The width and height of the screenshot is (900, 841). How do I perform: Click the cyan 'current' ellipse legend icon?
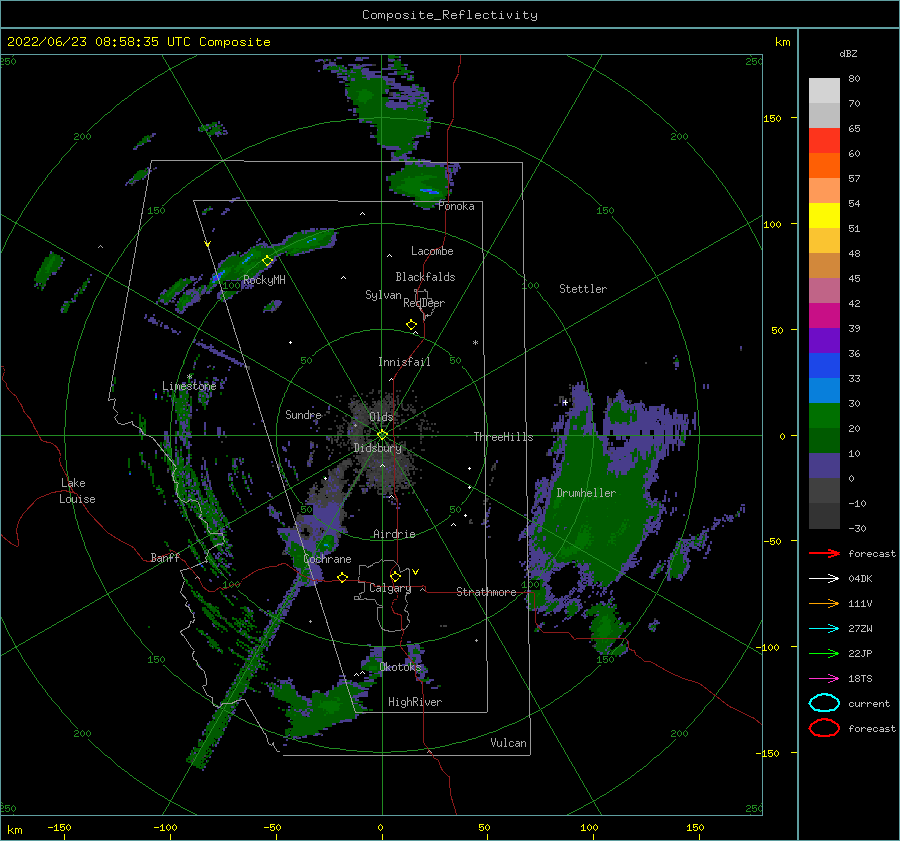click(x=824, y=703)
